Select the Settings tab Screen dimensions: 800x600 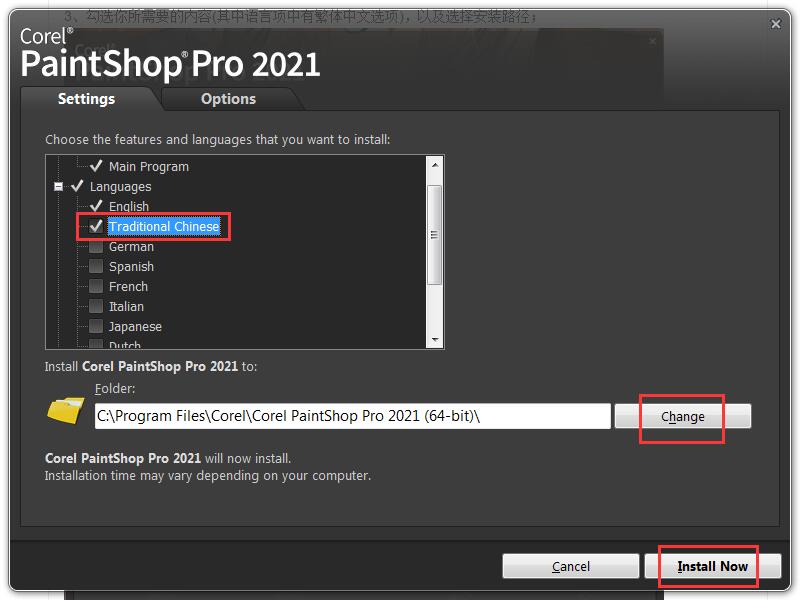86,98
